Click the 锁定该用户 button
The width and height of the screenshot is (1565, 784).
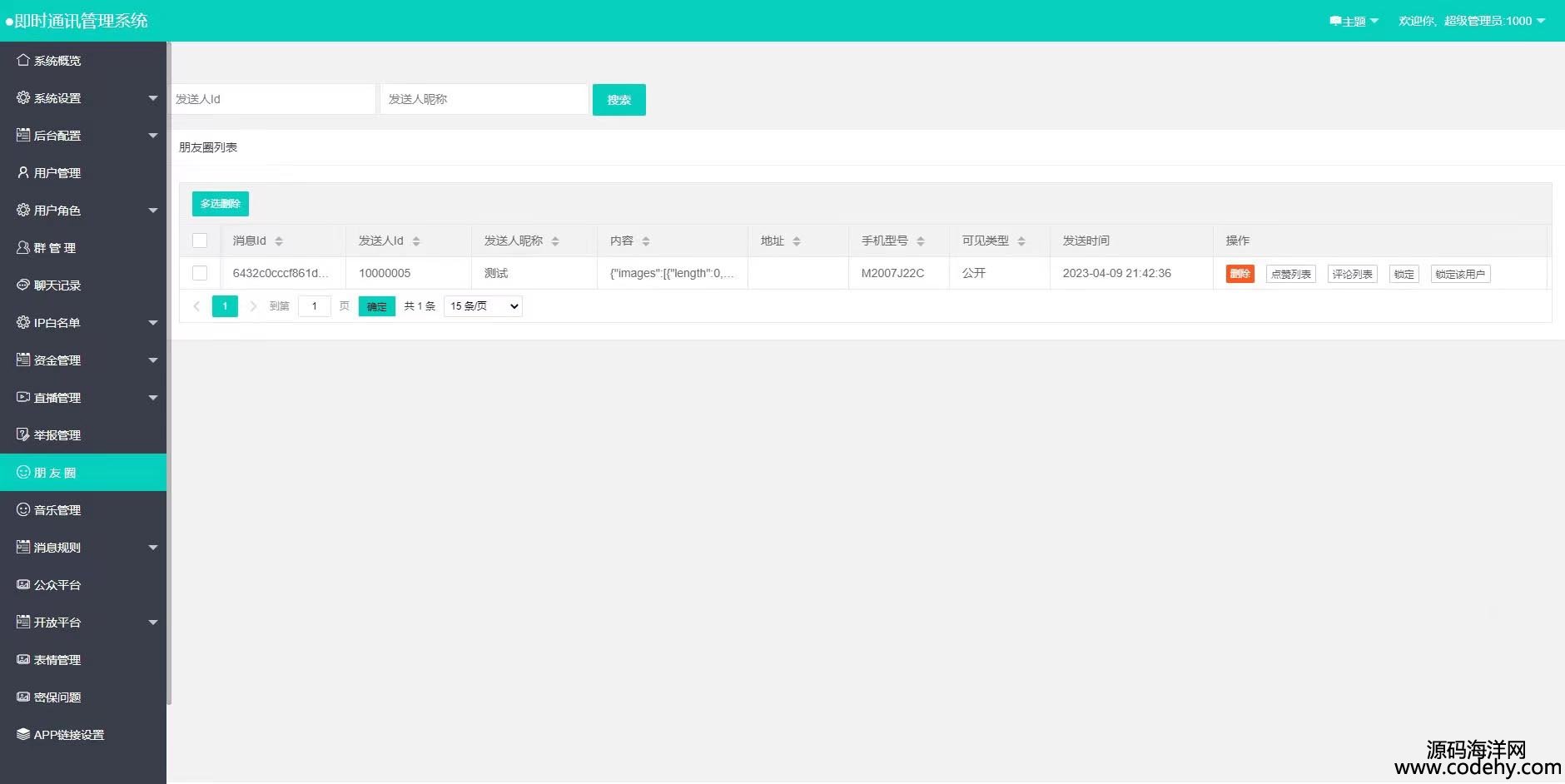[x=1460, y=274]
